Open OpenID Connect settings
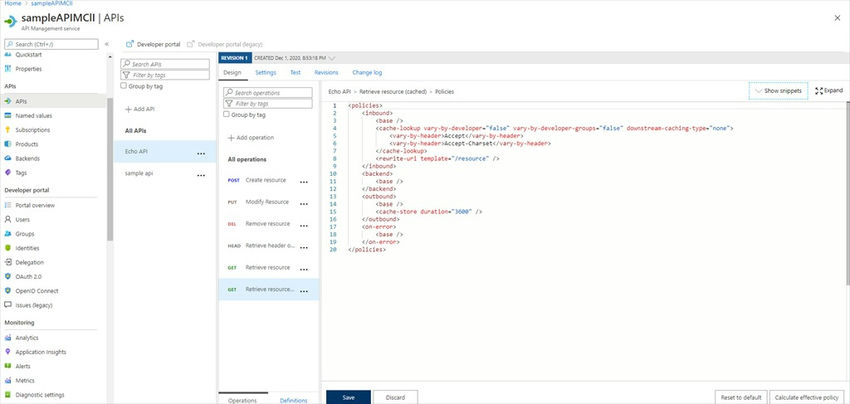Screen dimensions: 850x404 [x=37, y=291]
